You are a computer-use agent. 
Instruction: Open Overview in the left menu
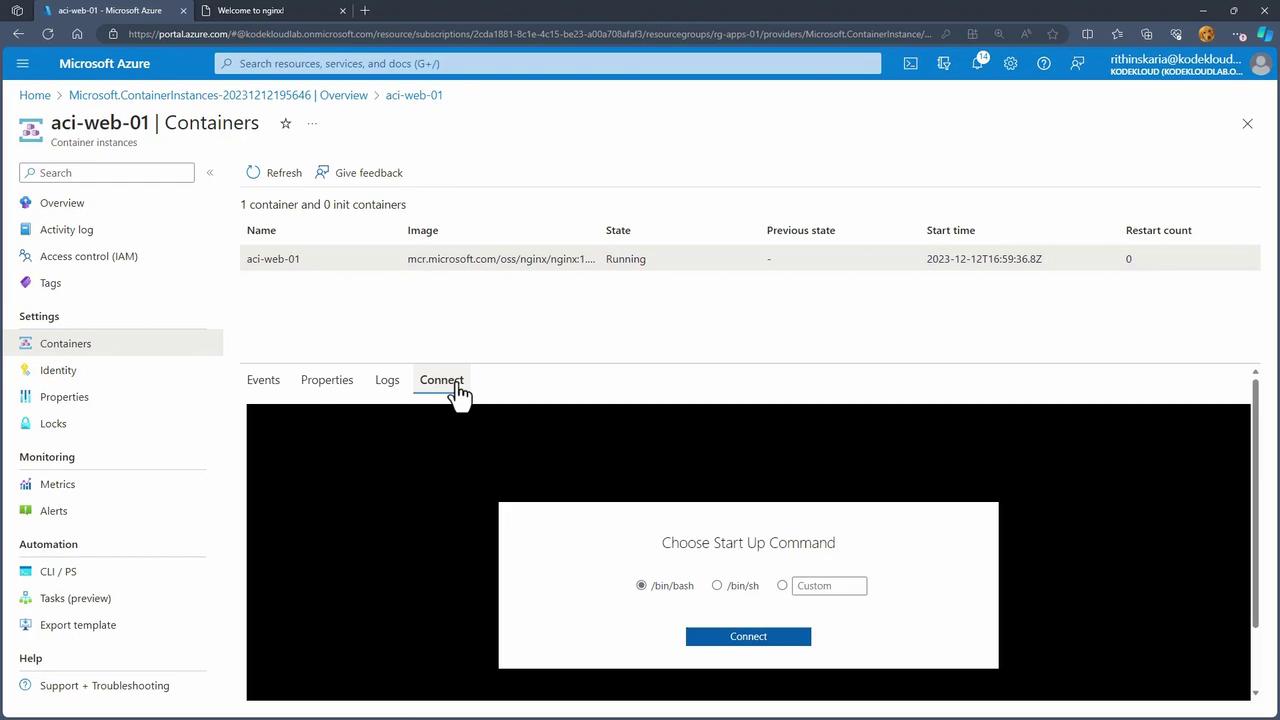[62, 203]
